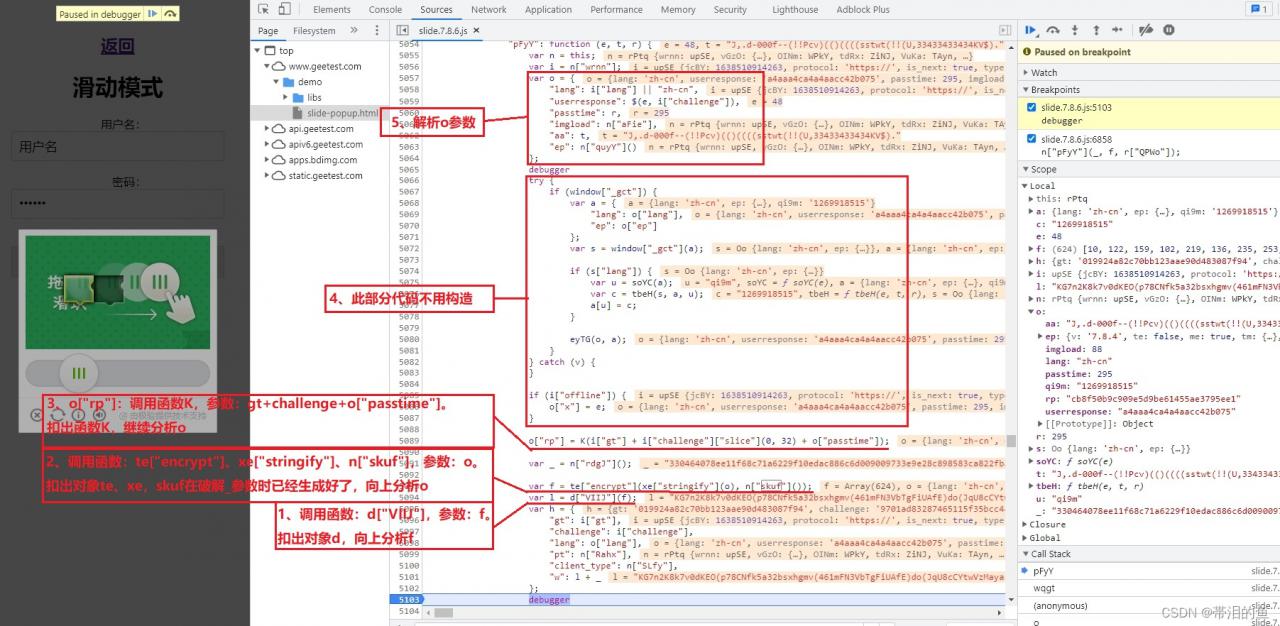Screen dimensions: 1280x626
Task: Switch to the Network tab
Action: click(x=488, y=9)
